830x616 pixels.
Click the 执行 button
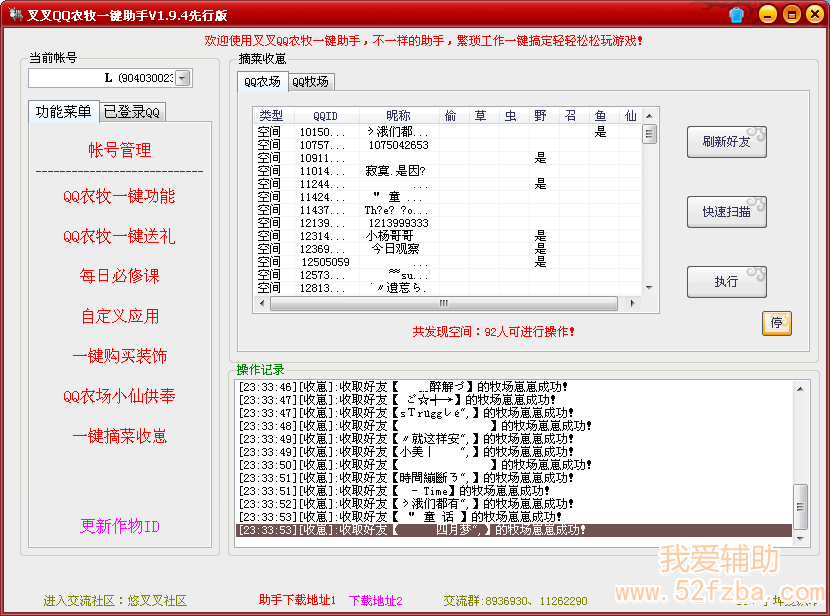pos(727,282)
